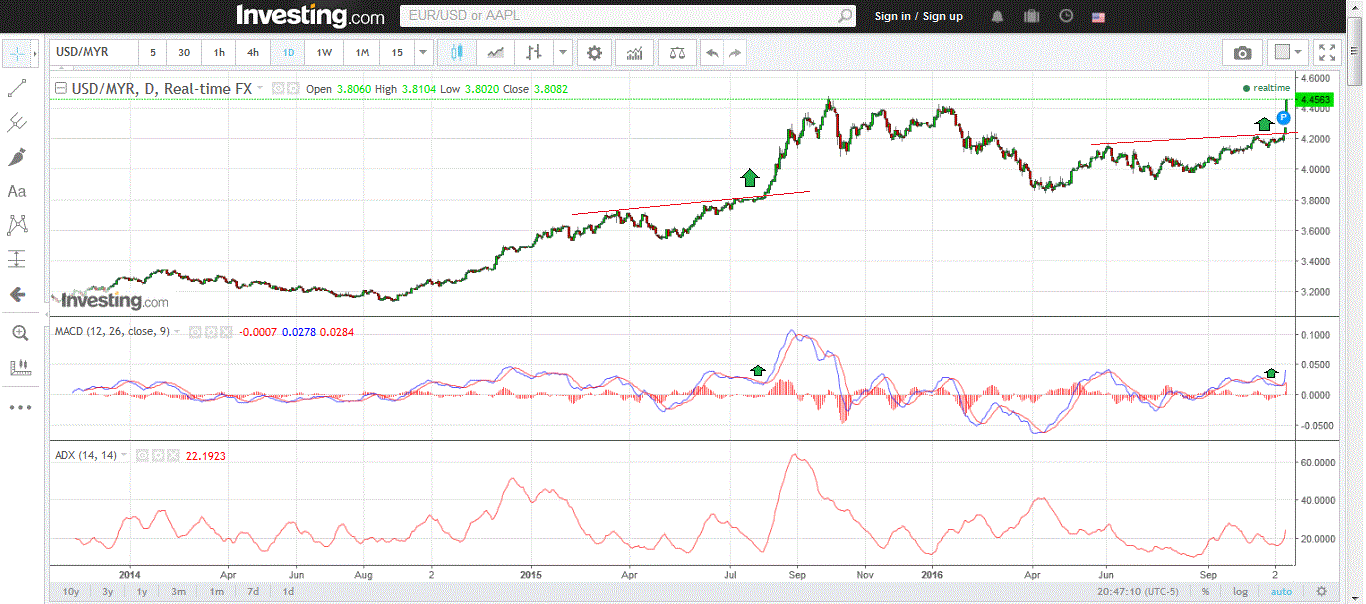The image size is (1366, 604).
Task: Click the search magnifier icon
Action: coord(846,16)
